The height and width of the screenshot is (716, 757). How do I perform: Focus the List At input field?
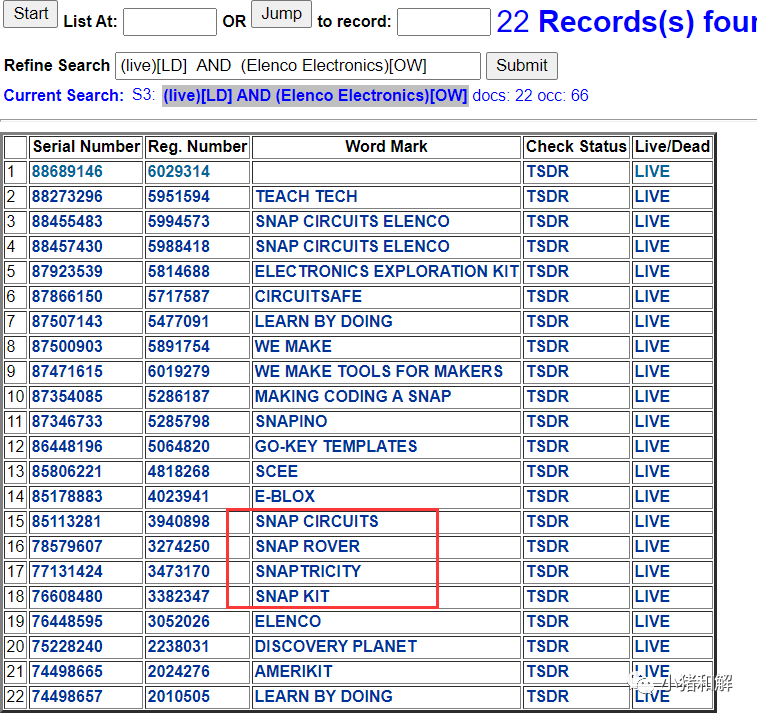coord(169,22)
